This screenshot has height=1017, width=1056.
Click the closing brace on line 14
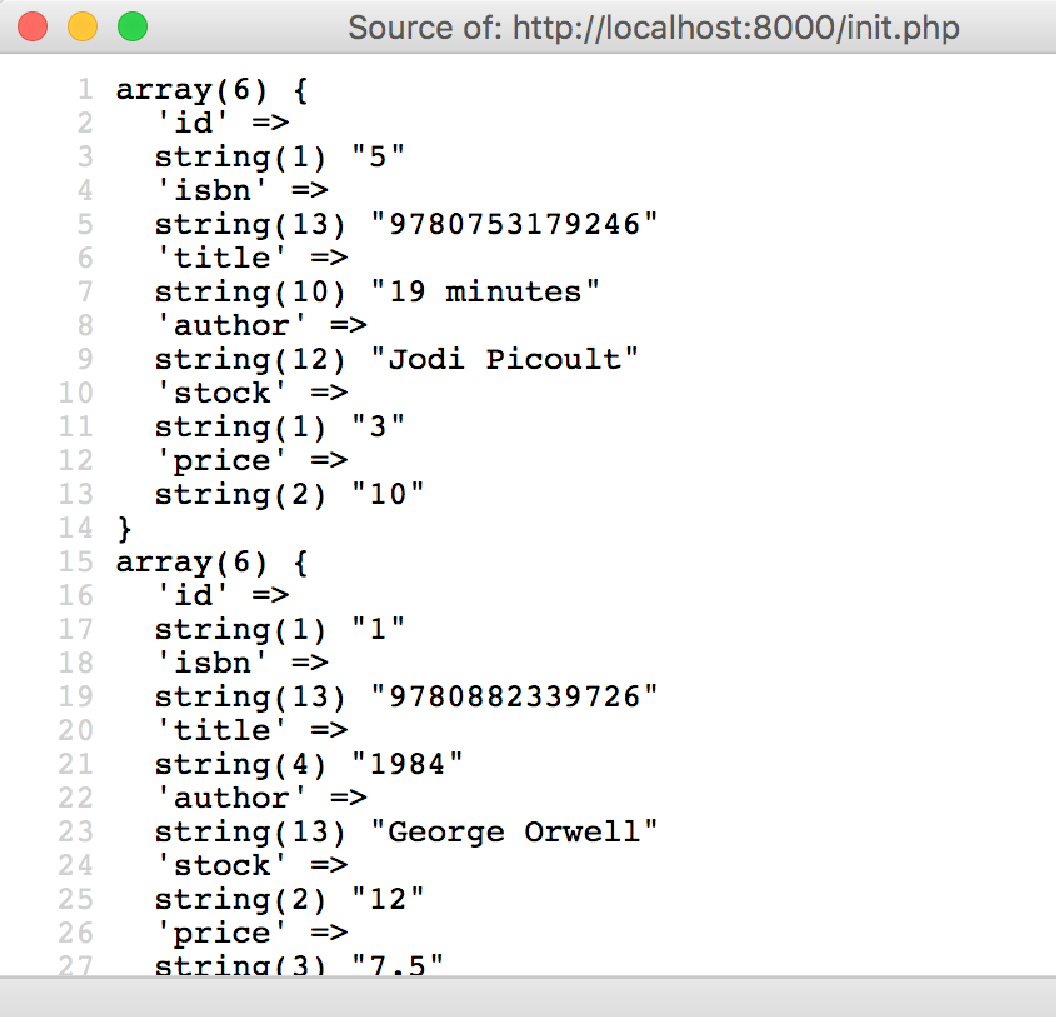coord(124,529)
